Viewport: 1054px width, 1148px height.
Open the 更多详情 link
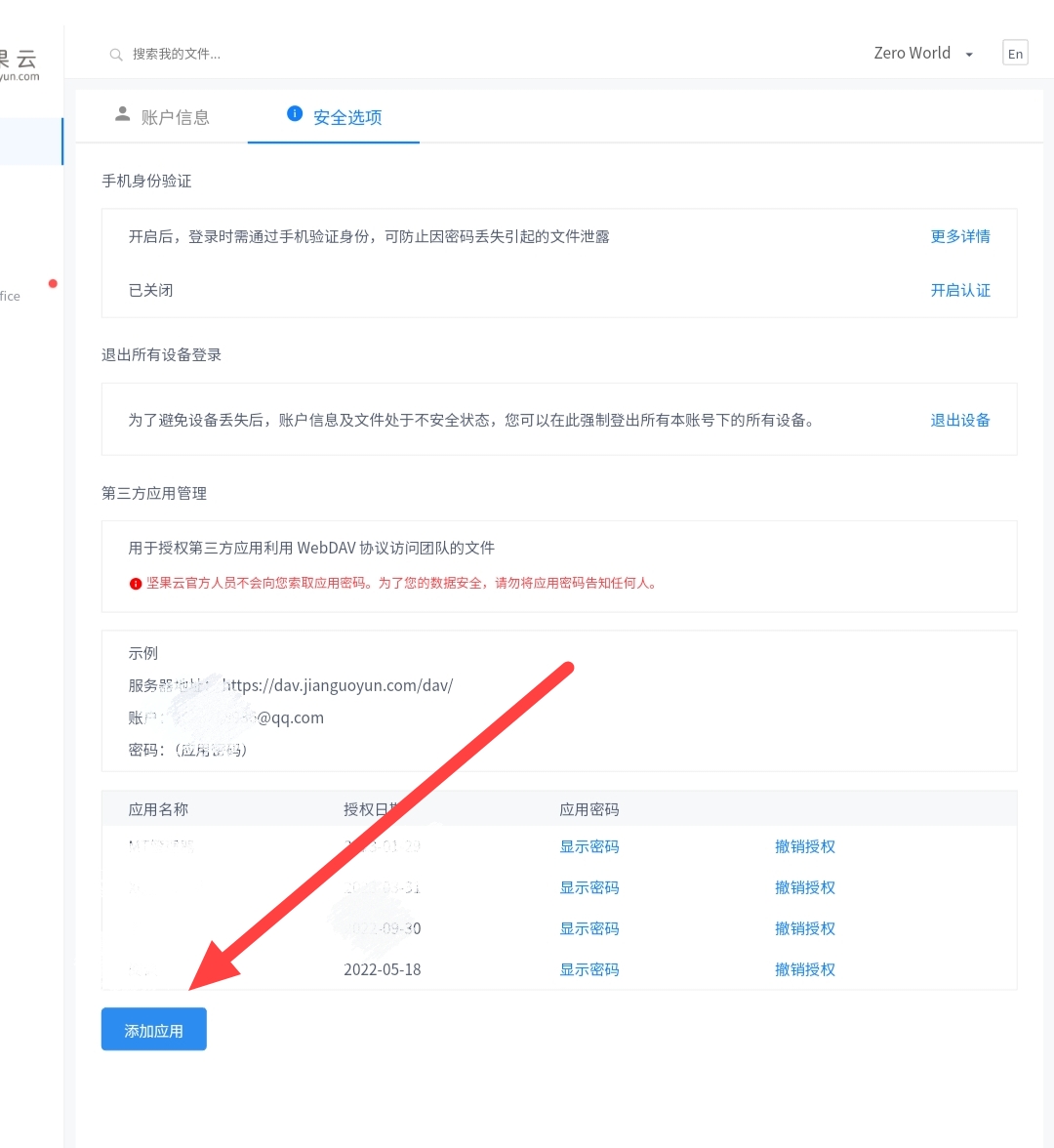[959, 236]
